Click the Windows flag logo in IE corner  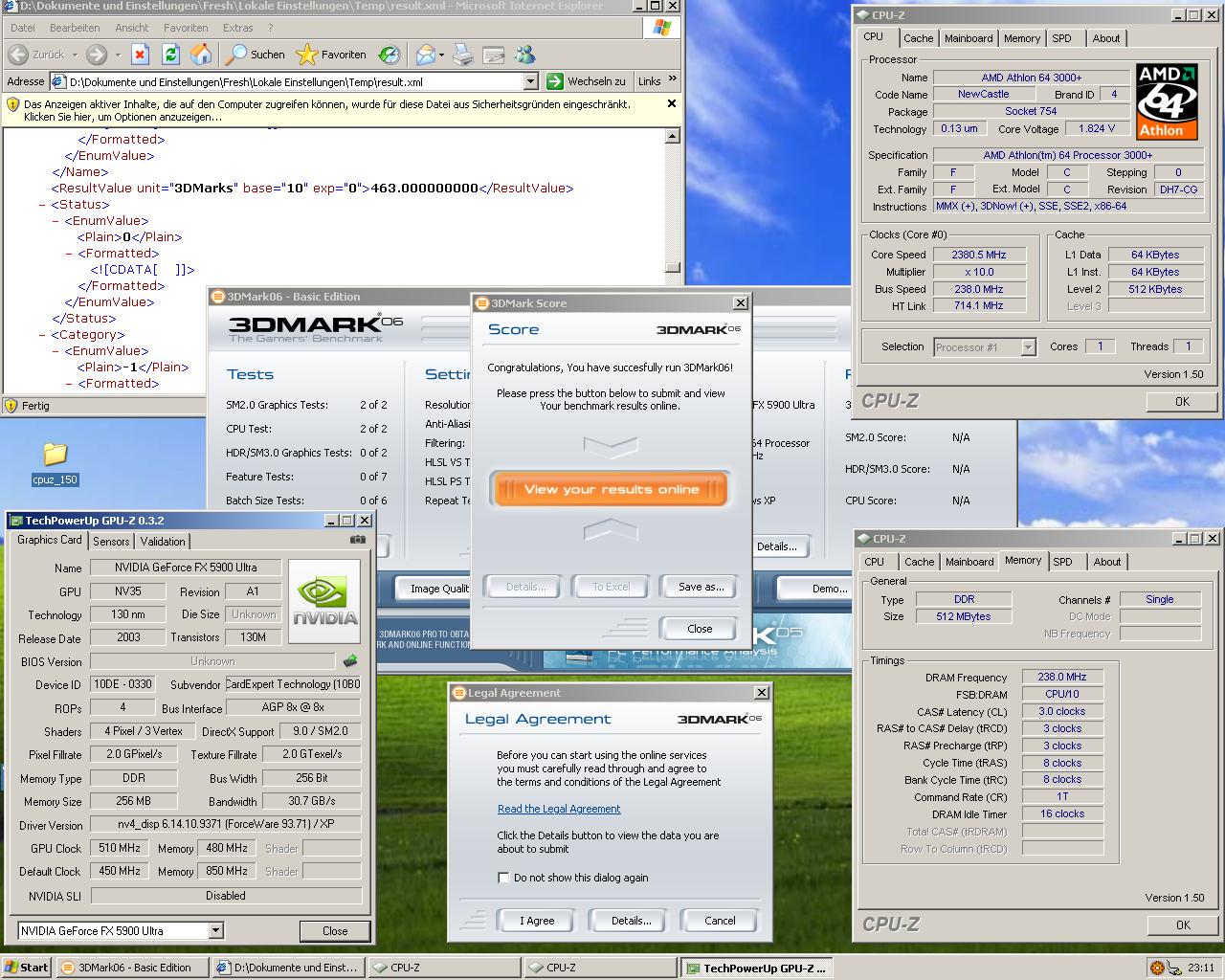661,28
